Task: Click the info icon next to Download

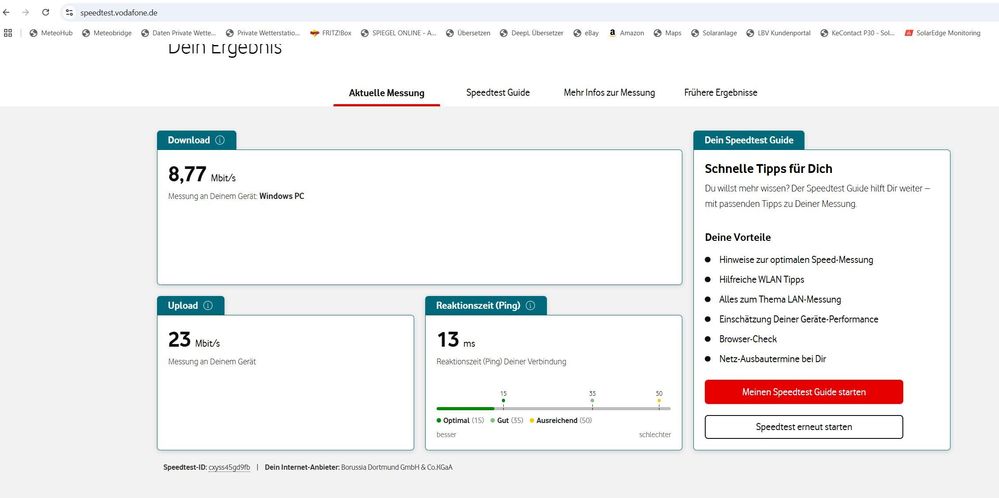Action: (220, 140)
